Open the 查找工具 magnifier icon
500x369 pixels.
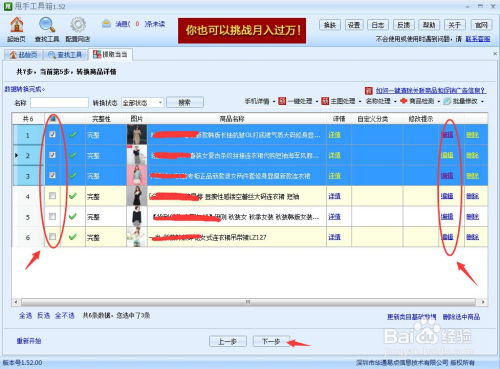pyautogui.click(x=47, y=29)
